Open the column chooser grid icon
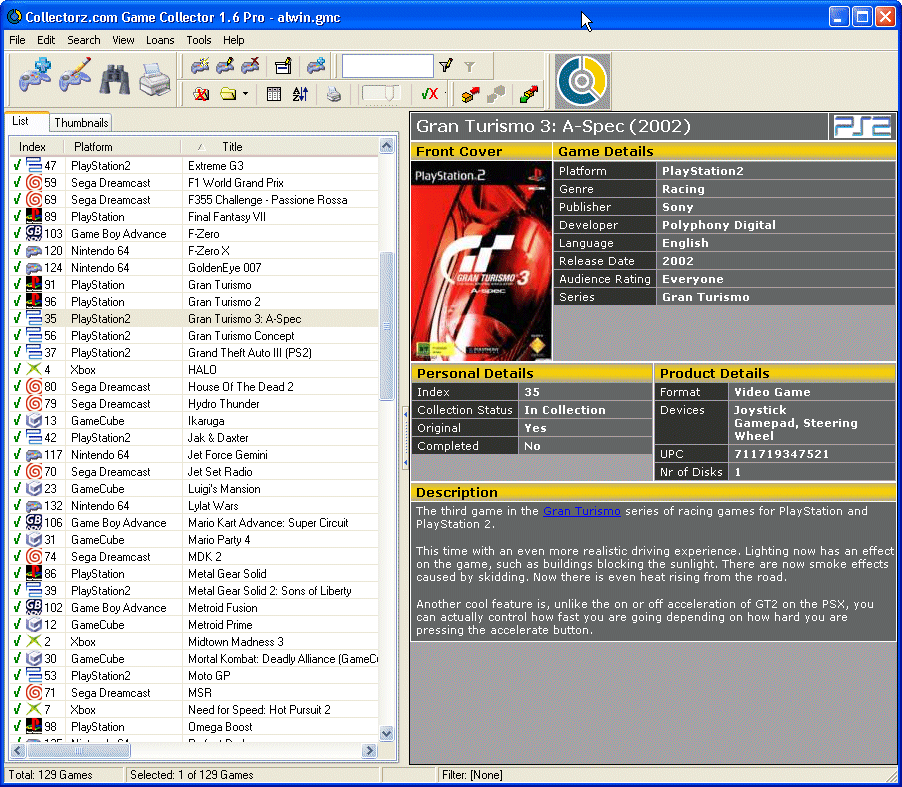 click(274, 94)
